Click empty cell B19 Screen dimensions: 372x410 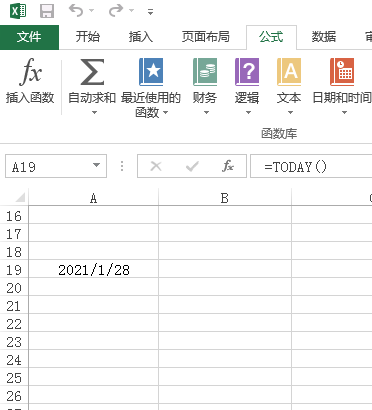pos(225,269)
